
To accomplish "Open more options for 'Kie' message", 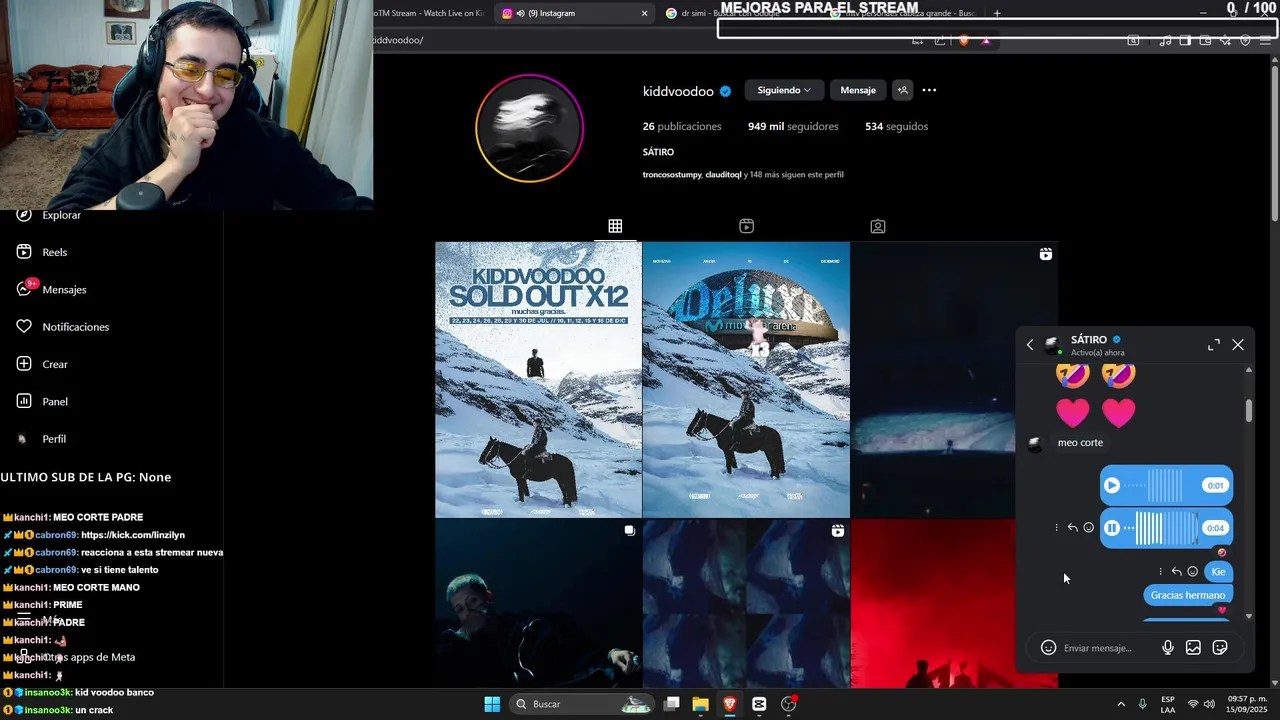I will 1161,572.
